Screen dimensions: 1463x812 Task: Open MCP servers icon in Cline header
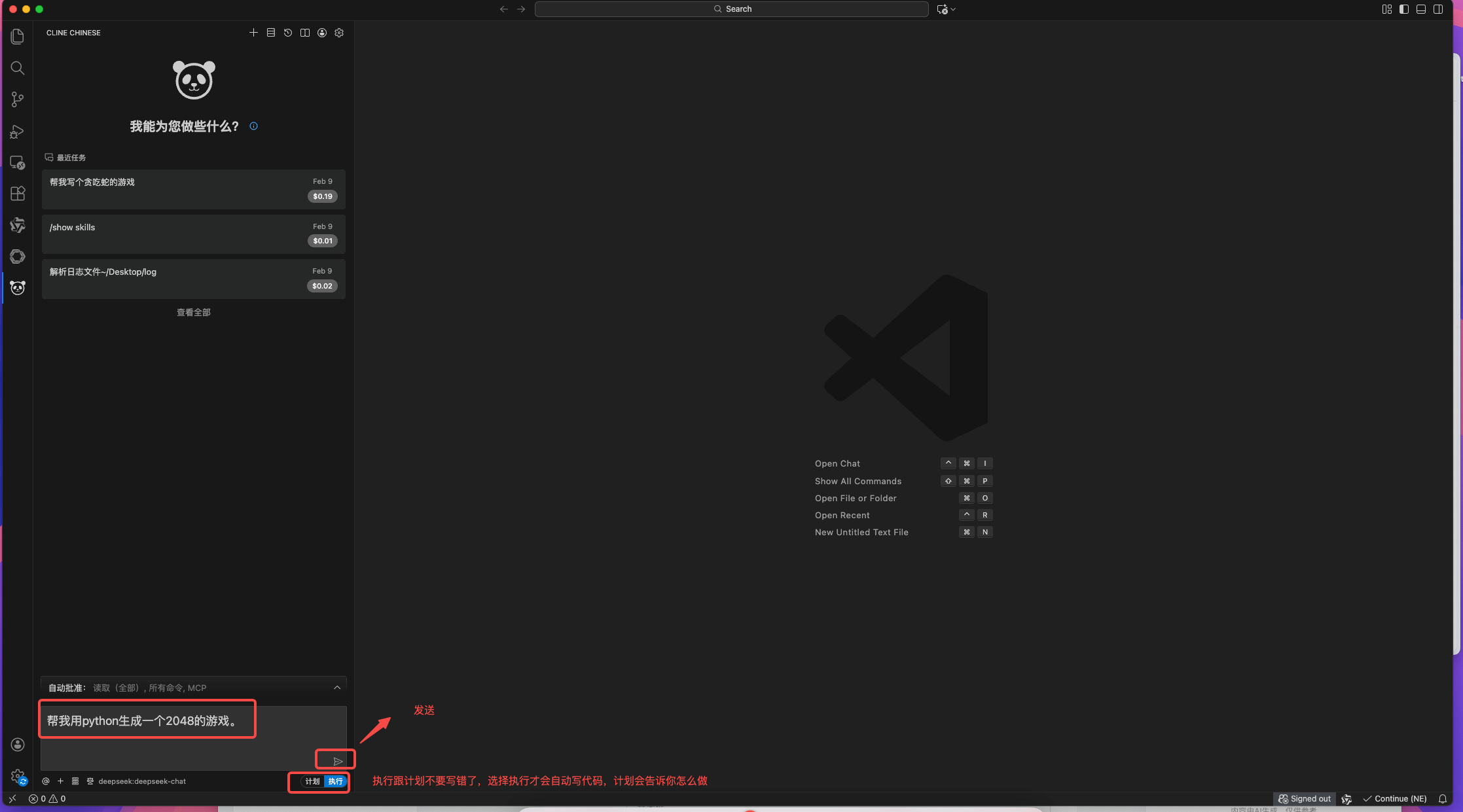(x=270, y=33)
